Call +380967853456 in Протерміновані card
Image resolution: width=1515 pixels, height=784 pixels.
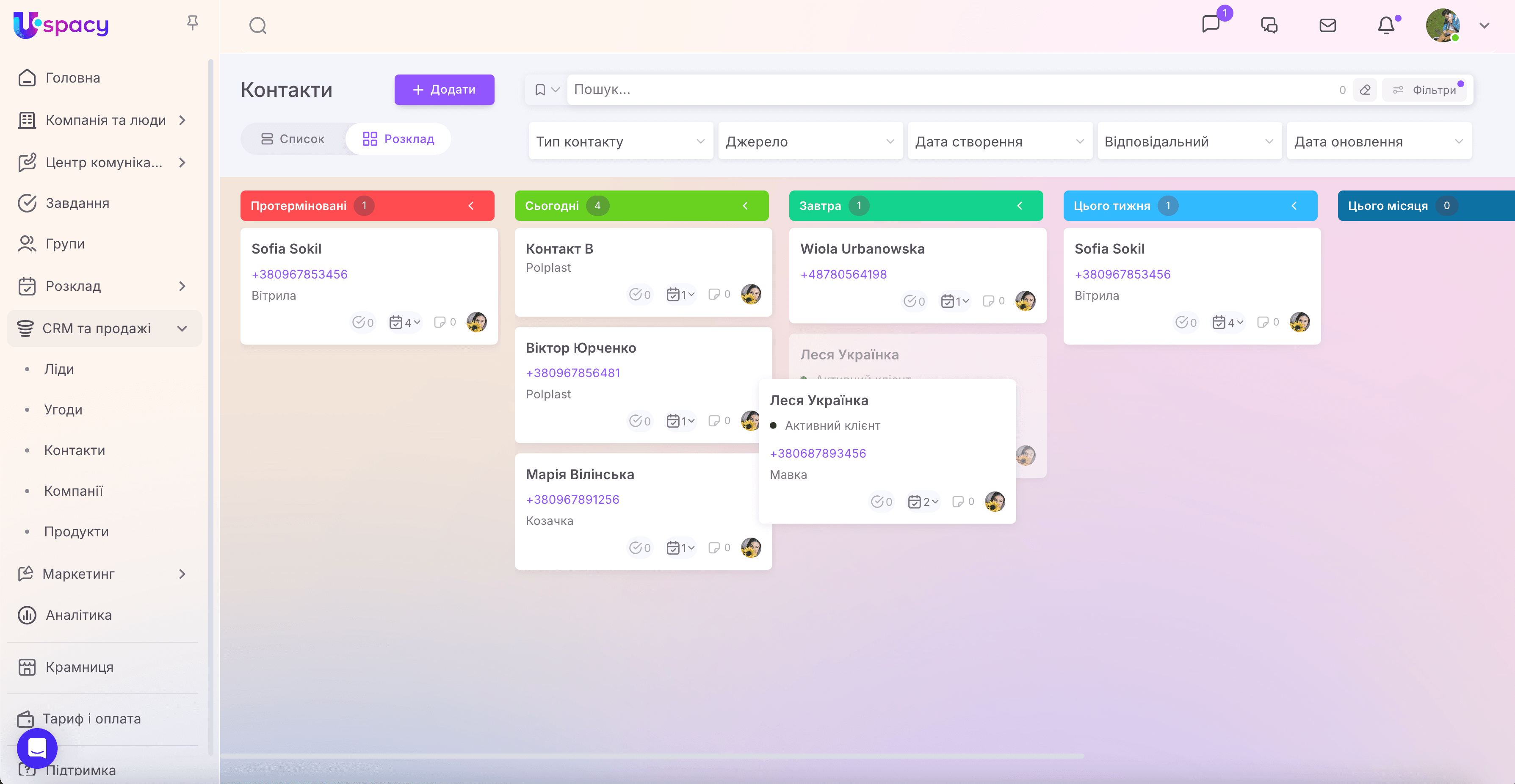(x=299, y=274)
